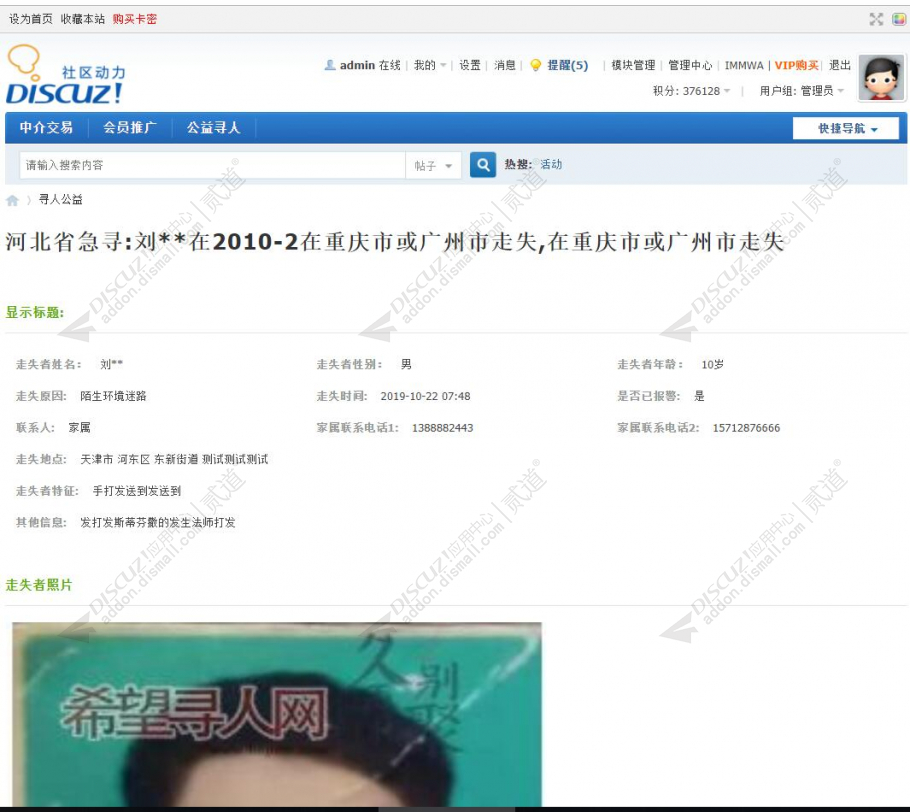910x812 pixels.
Task: Click phone number 15712876666
Action: [x=746, y=428]
